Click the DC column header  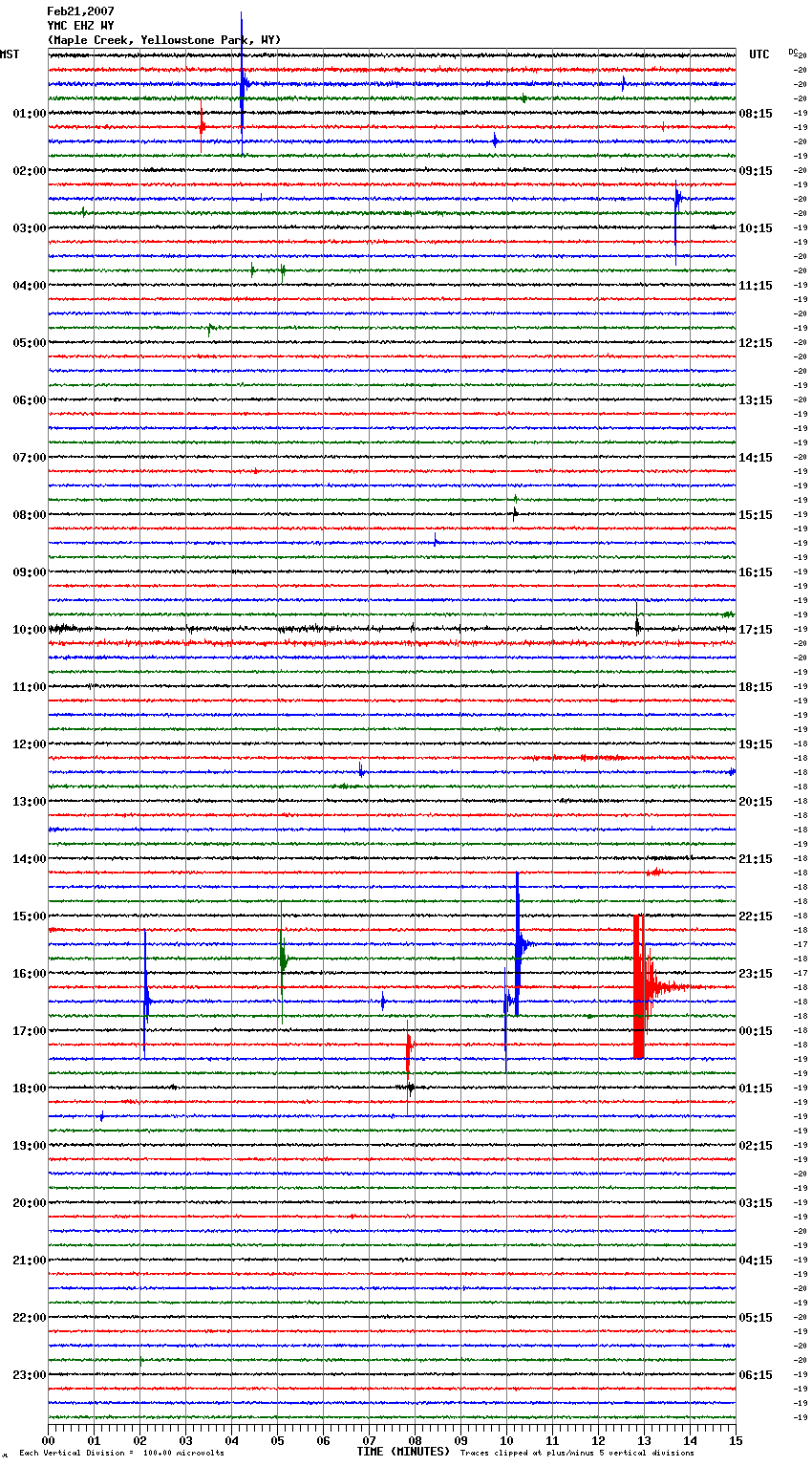click(793, 52)
